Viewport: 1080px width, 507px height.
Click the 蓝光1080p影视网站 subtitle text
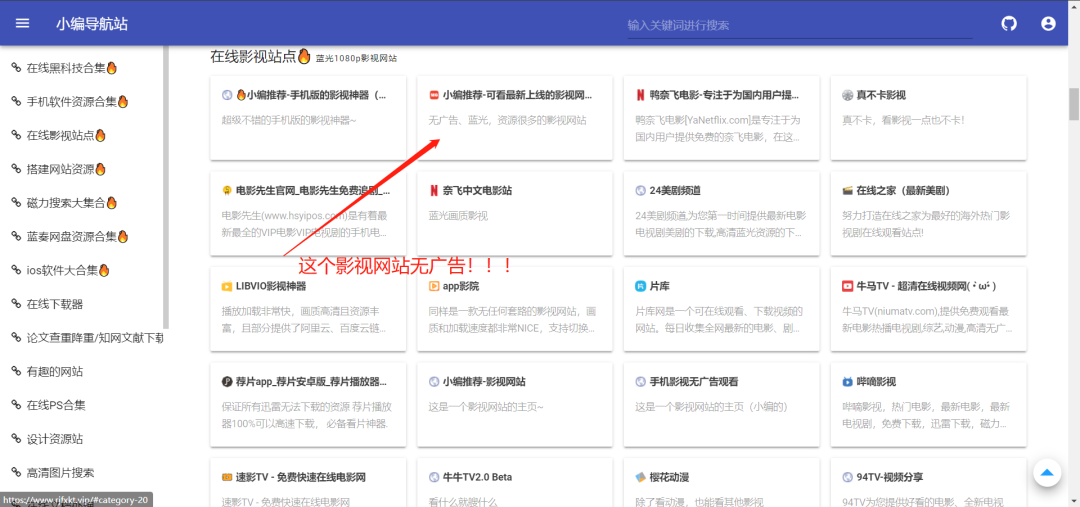pos(356,59)
